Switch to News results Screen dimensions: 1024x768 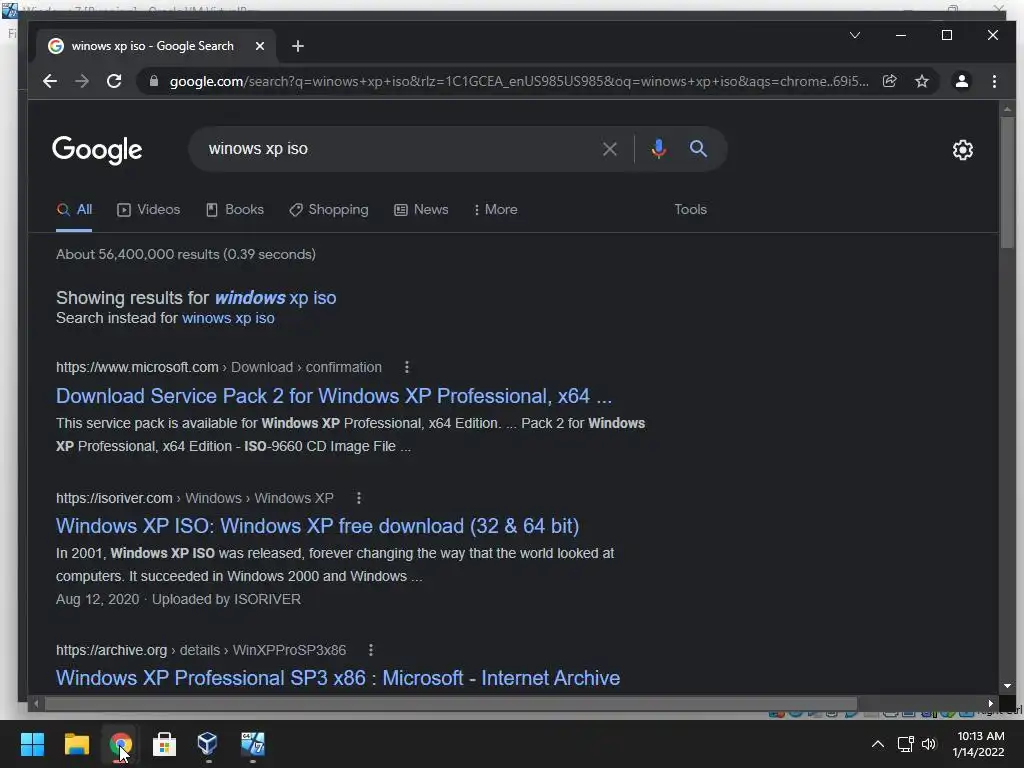[x=421, y=210]
